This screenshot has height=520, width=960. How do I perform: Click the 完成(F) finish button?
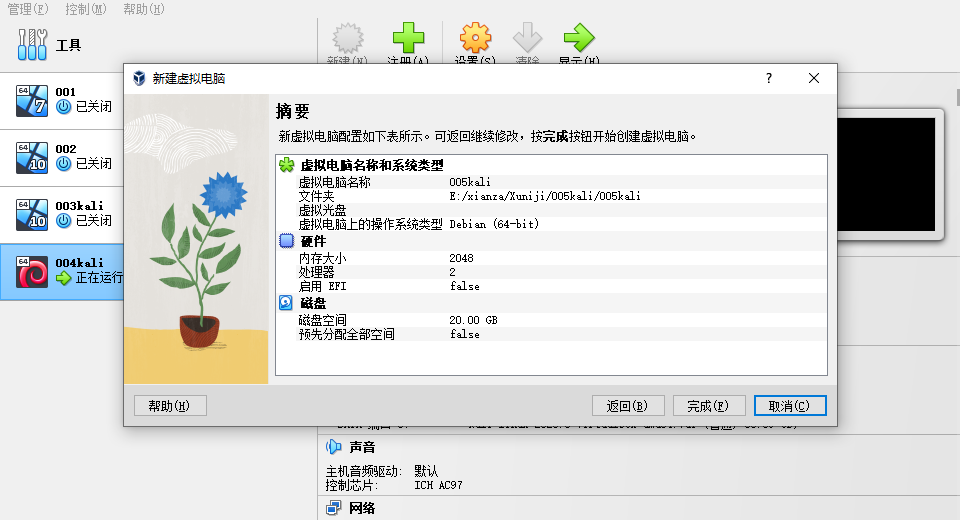pos(709,406)
